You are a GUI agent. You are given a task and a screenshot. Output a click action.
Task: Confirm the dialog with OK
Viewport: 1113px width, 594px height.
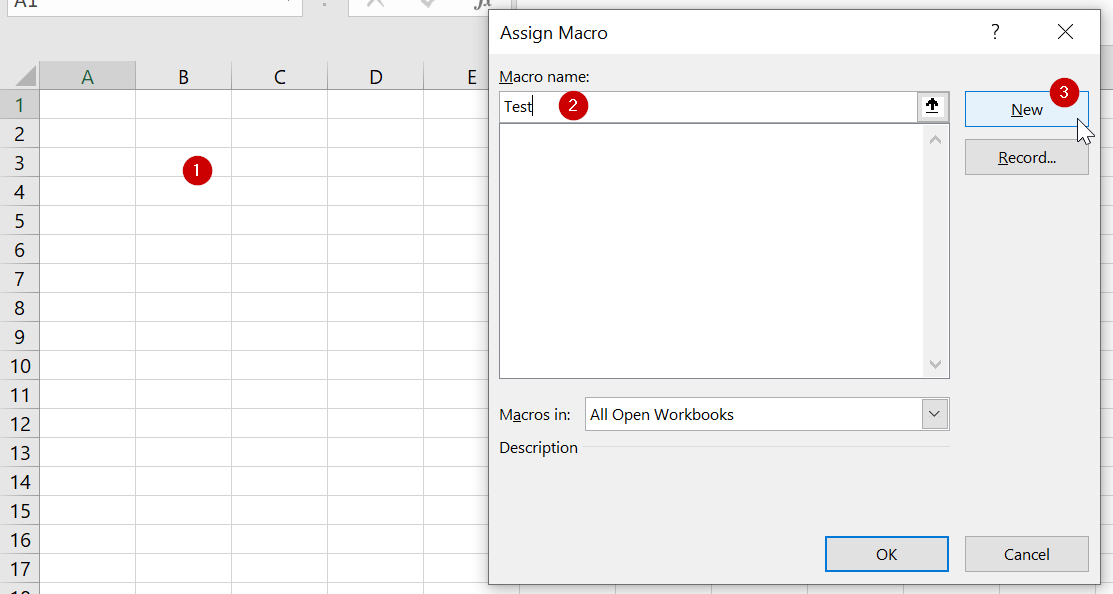coord(886,554)
